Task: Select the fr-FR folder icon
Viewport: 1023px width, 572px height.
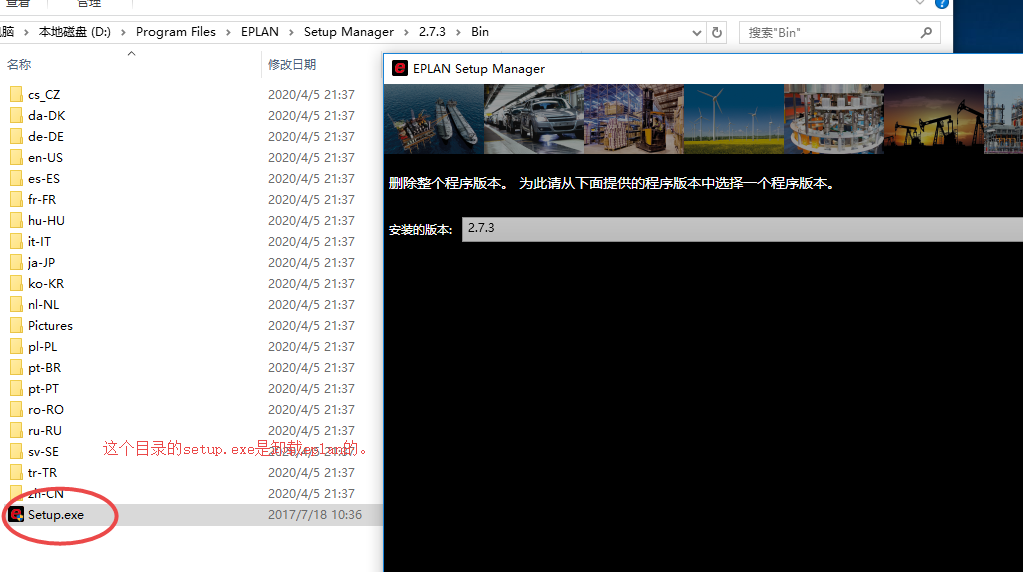Action: [x=16, y=200]
